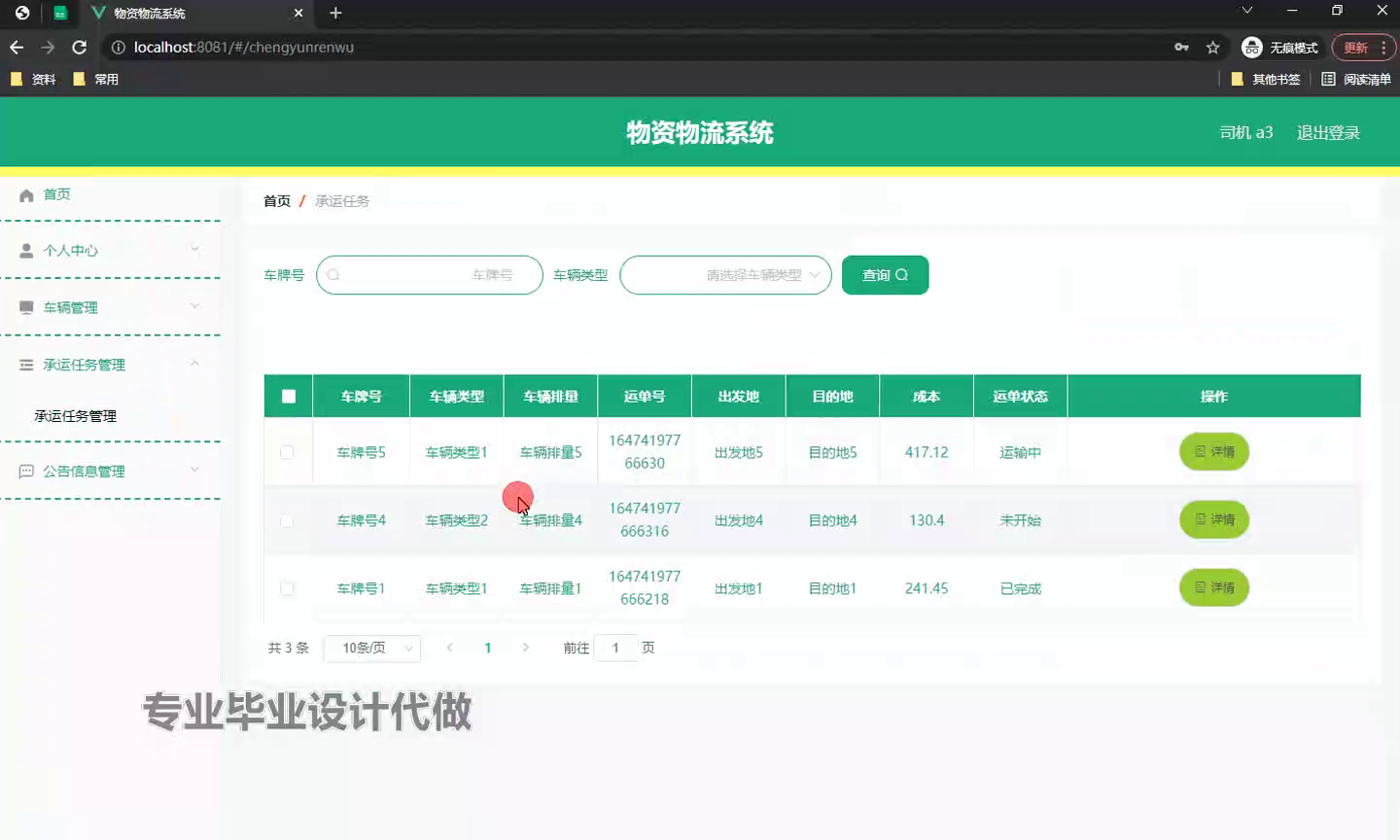
Task: Click the 已完成 status cell
Action: click(1021, 588)
